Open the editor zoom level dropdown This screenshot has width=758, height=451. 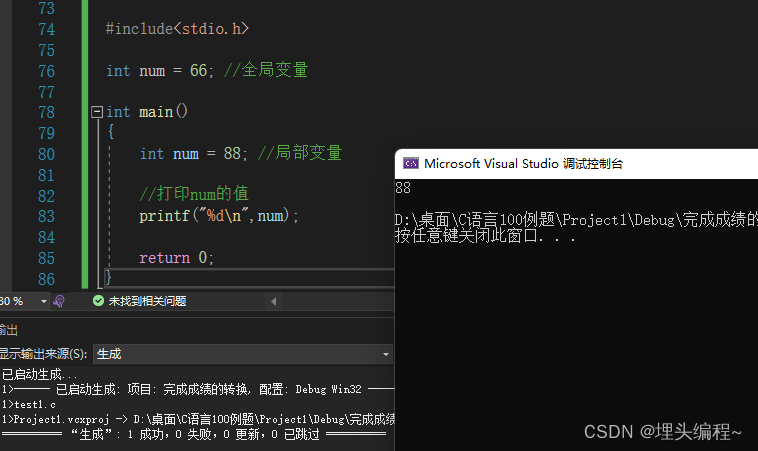44,302
